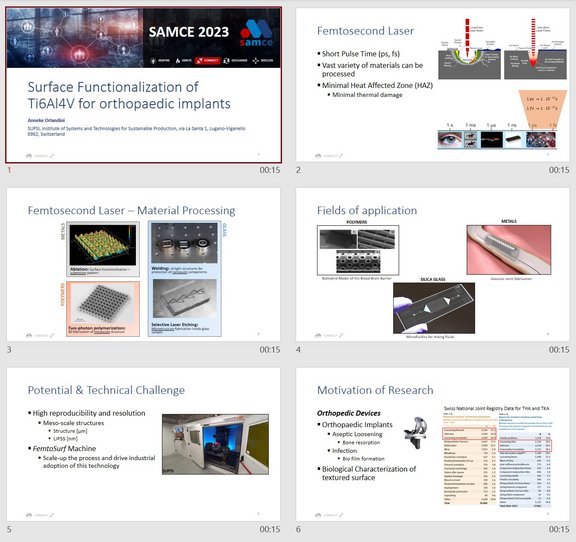Click slide number 1 label
Viewport: 576px width, 542px height.
(9, 170)
